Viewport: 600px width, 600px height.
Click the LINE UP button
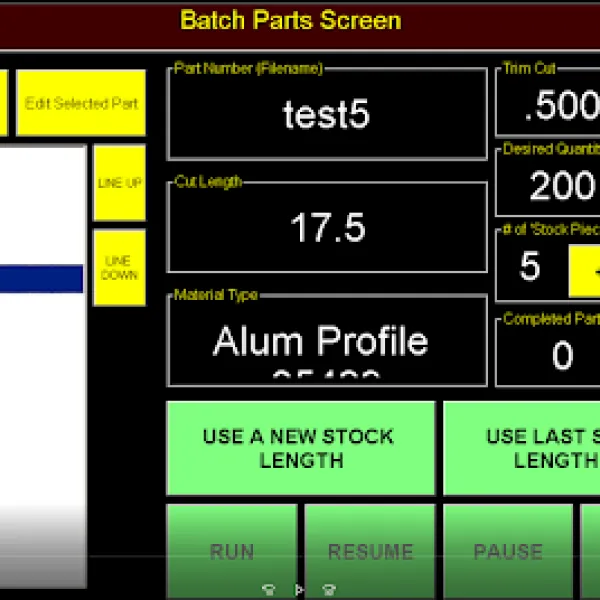pos(119,183)
